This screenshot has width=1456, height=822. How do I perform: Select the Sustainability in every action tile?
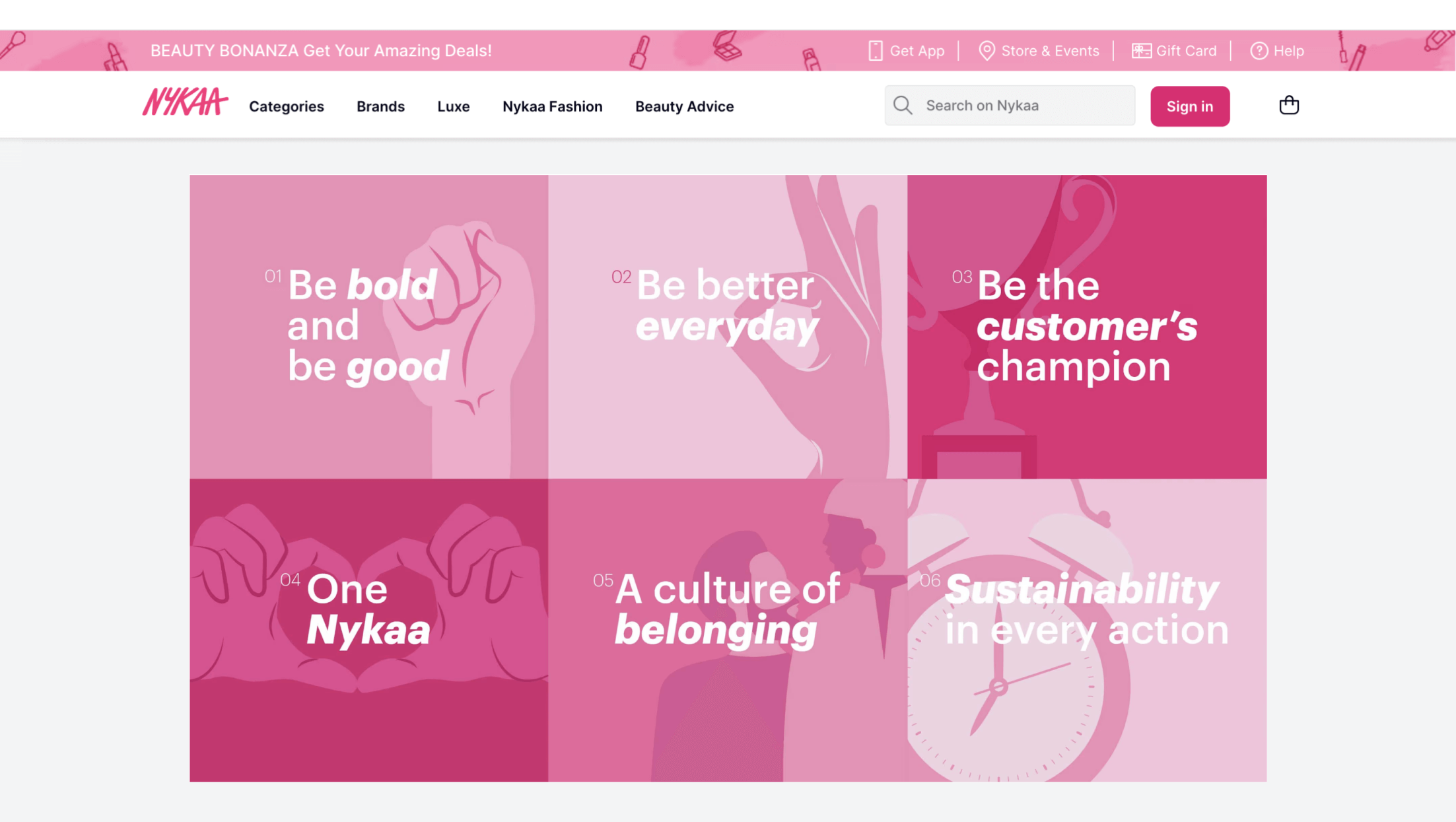point(1087,631)
